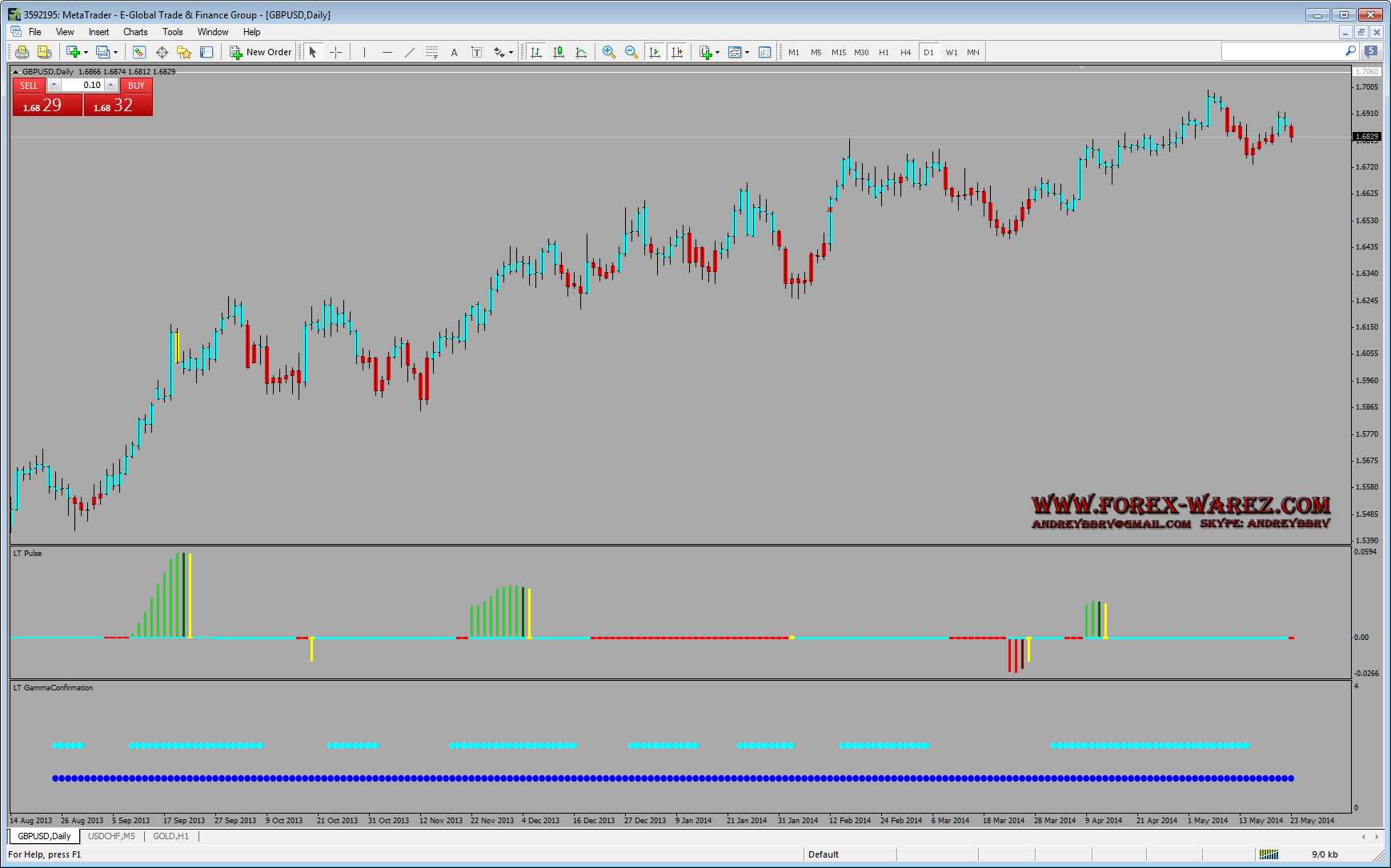Select the Draw Trendline tool
This screenshot has height=868, width=1391.
click(410, 52)
